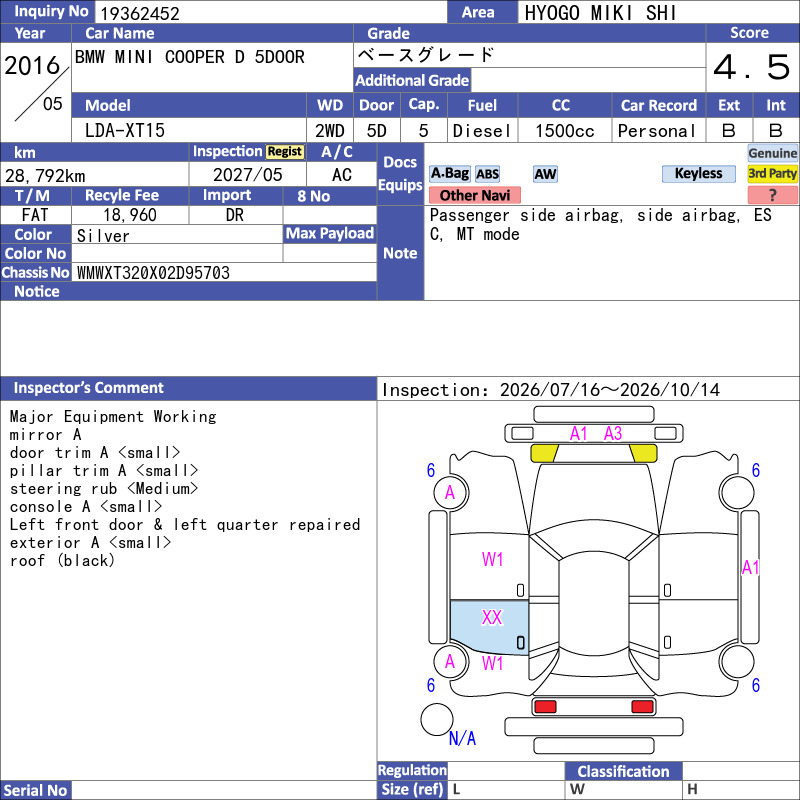Click the A1 A3 damage marks on front

(x=596, y=434)
